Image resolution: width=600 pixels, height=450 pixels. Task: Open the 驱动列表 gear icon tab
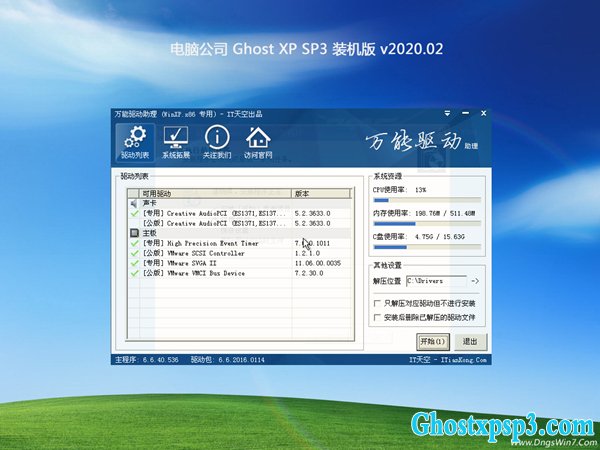[135, 142]
